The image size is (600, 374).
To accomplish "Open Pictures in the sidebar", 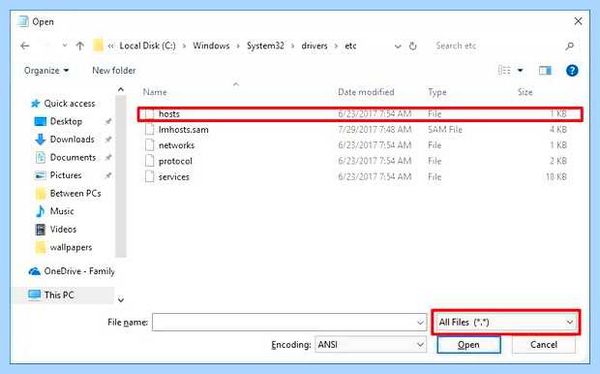I will (65, 175).
